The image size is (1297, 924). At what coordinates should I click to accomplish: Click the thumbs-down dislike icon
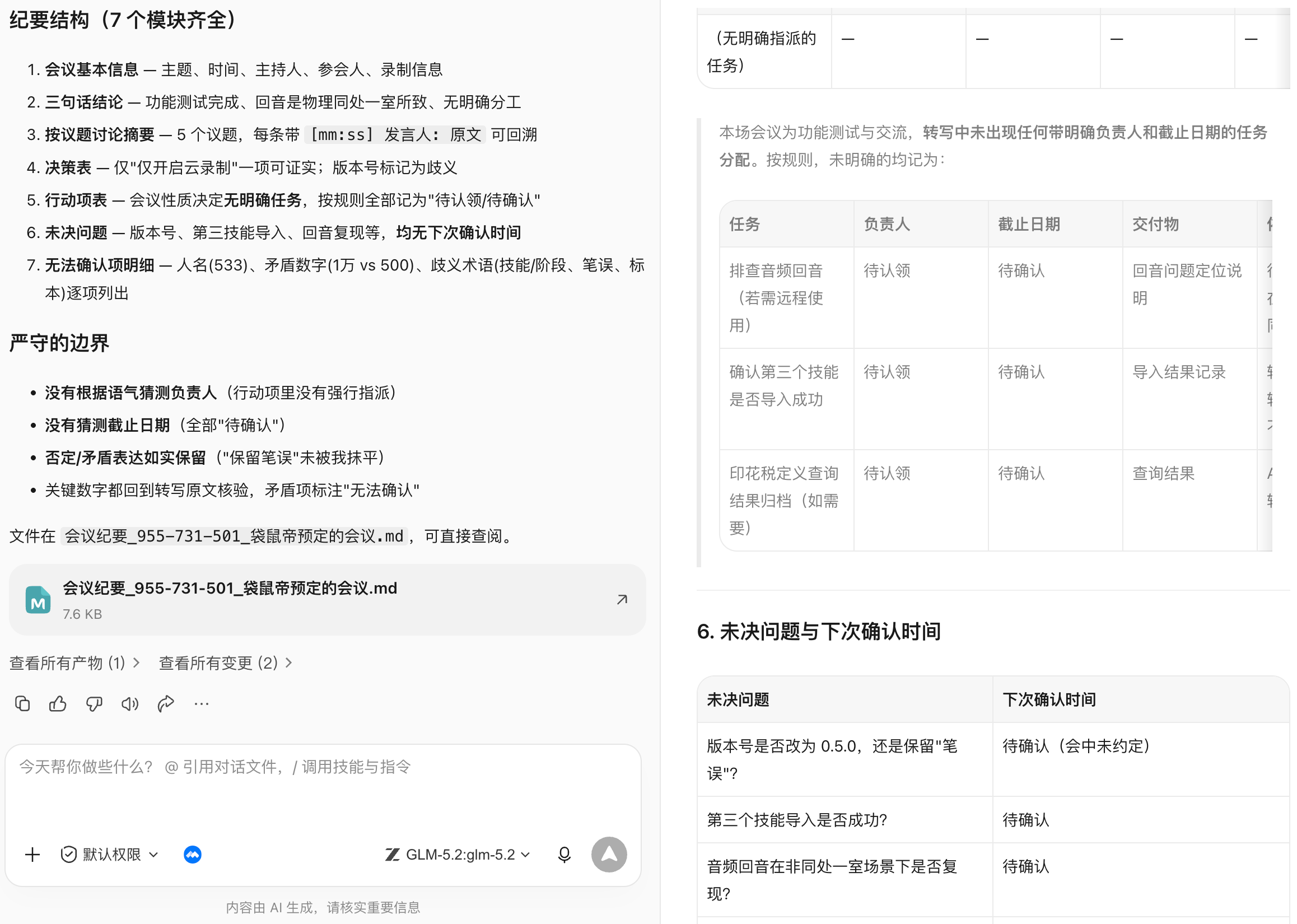click(x=94, y=704)
